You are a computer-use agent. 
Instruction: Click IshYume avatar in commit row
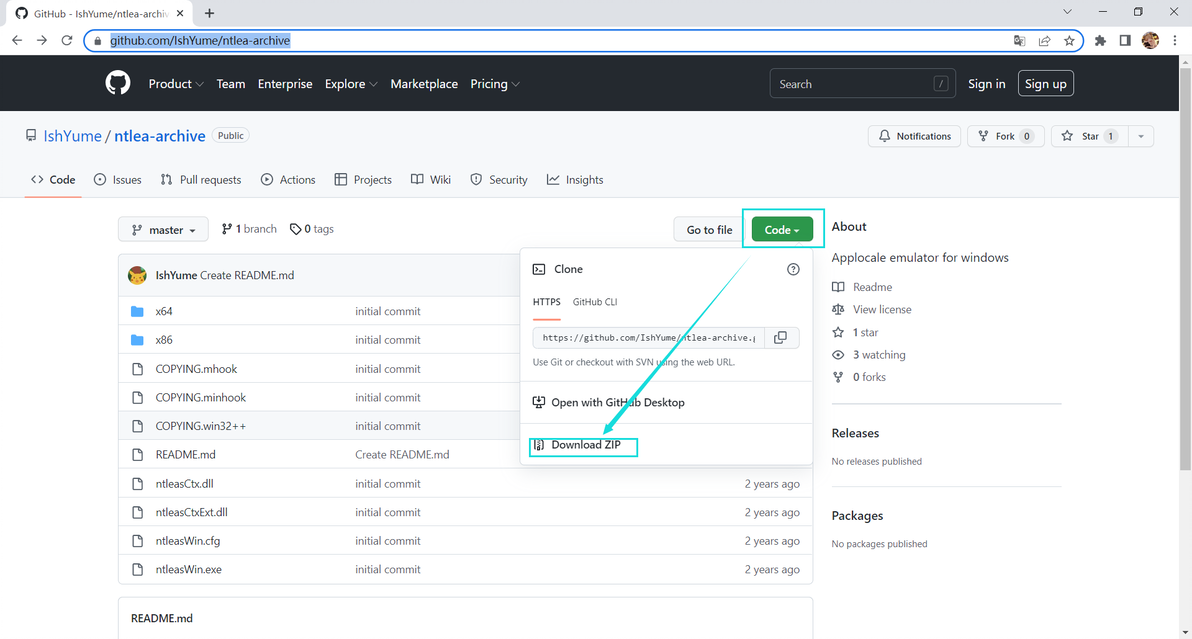pos(138,275)
